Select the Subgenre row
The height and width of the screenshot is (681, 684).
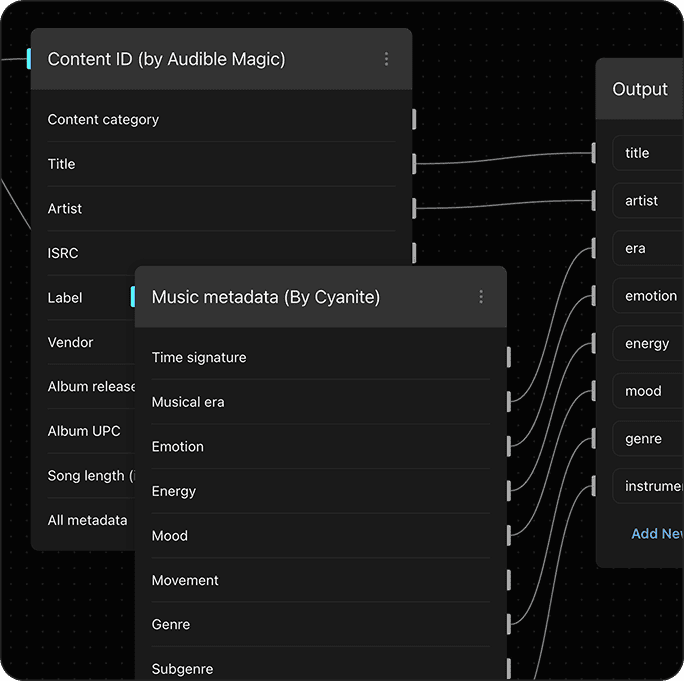point(182,668)
